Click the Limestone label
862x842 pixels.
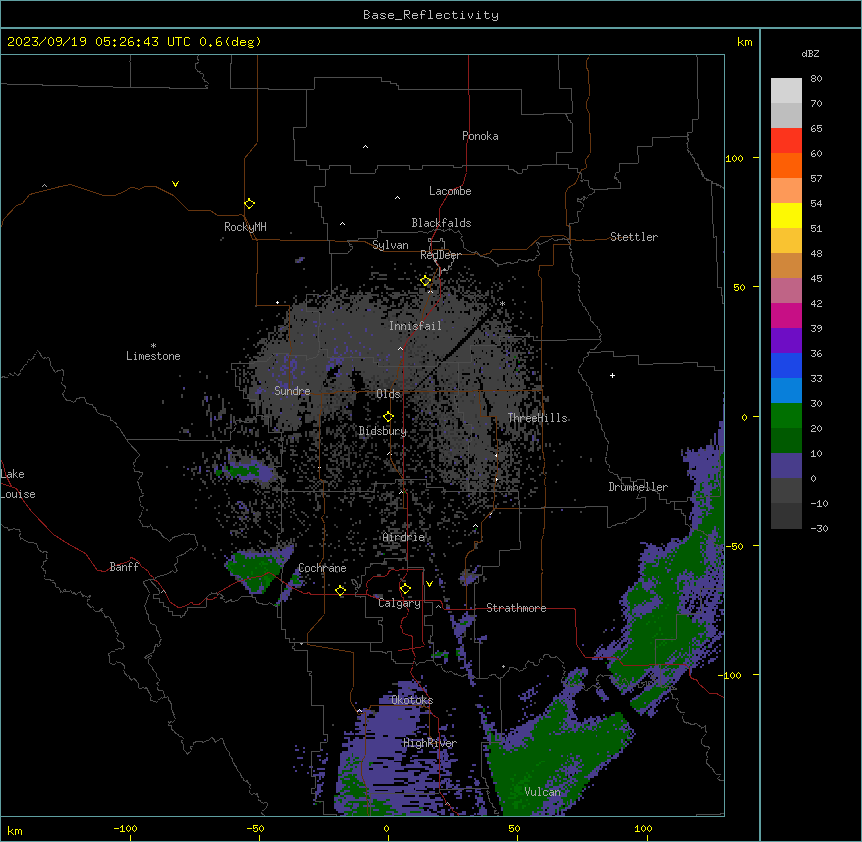pyautogui.click(x=153, y=356)
